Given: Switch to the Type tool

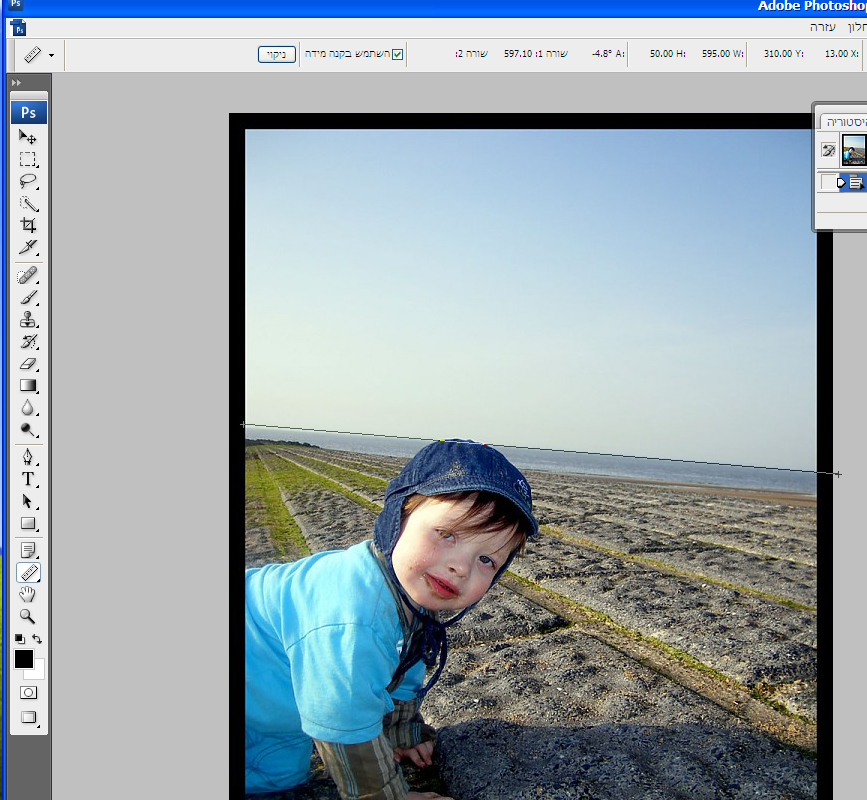Looking at the screenshot, I should 28,479.
